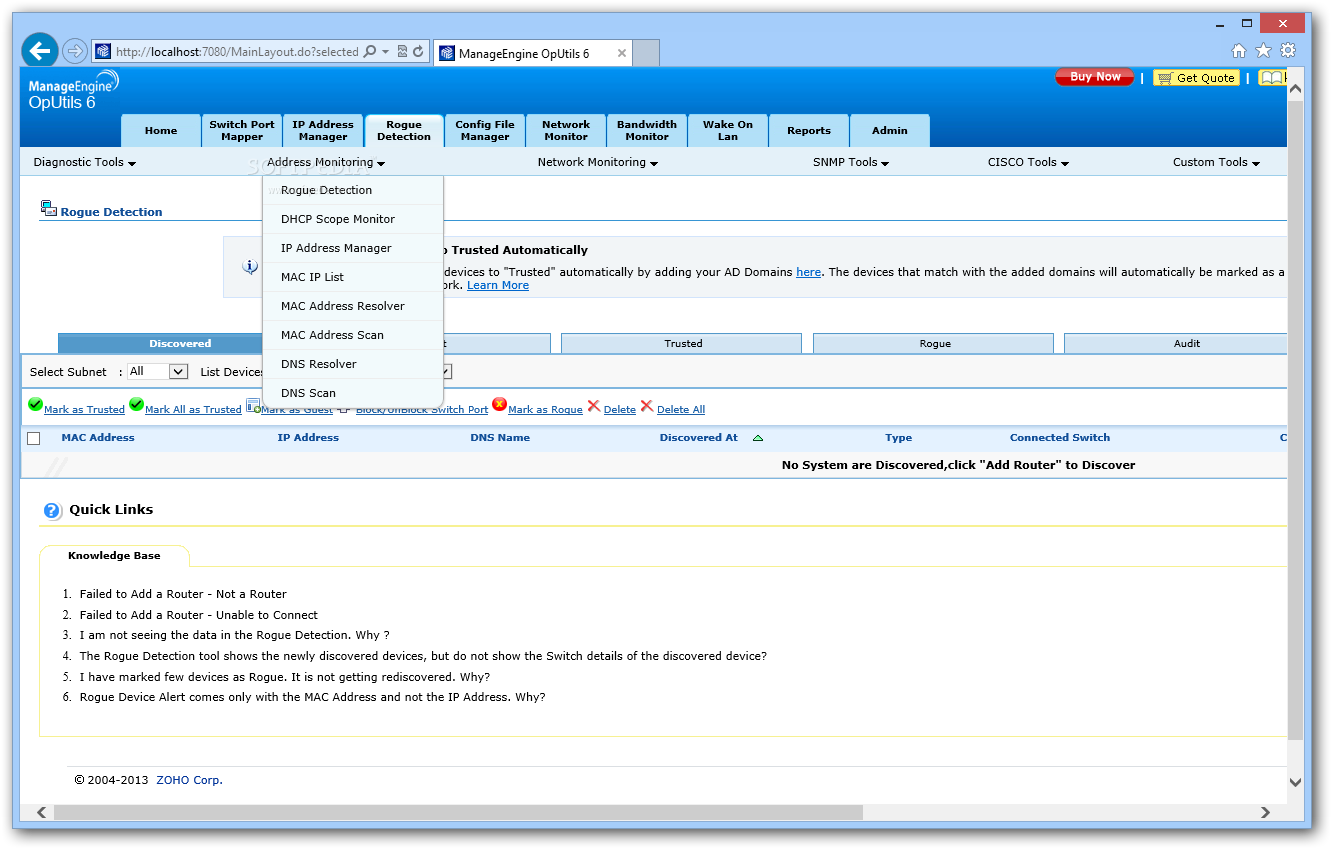Click the Quick Links question mark icon
The height and width of the screenshot is (849, 1332).
(52, 511)
